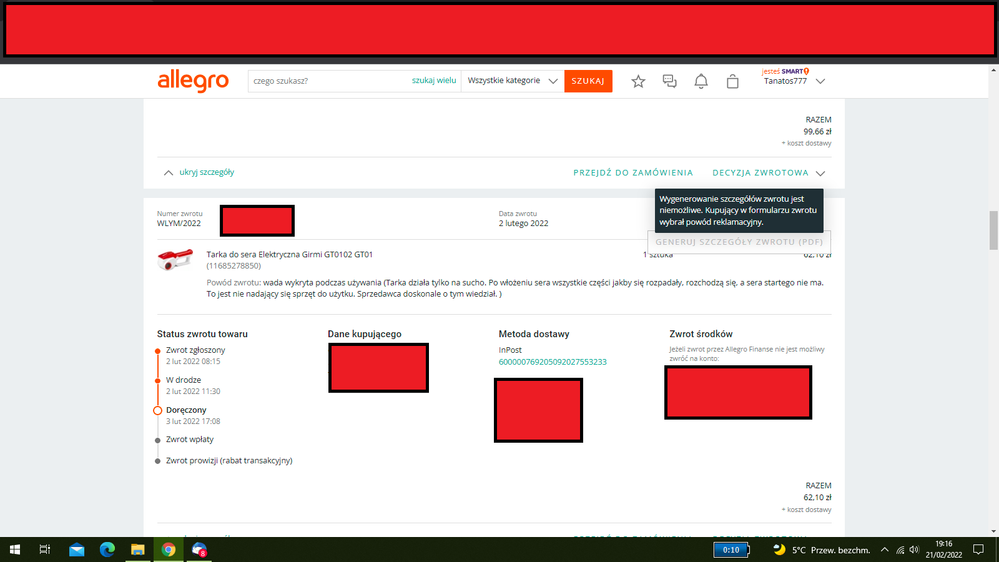This screenshot has width=999, height=562.
Task: Open the volume tray icon
Action: click(914, 549)
